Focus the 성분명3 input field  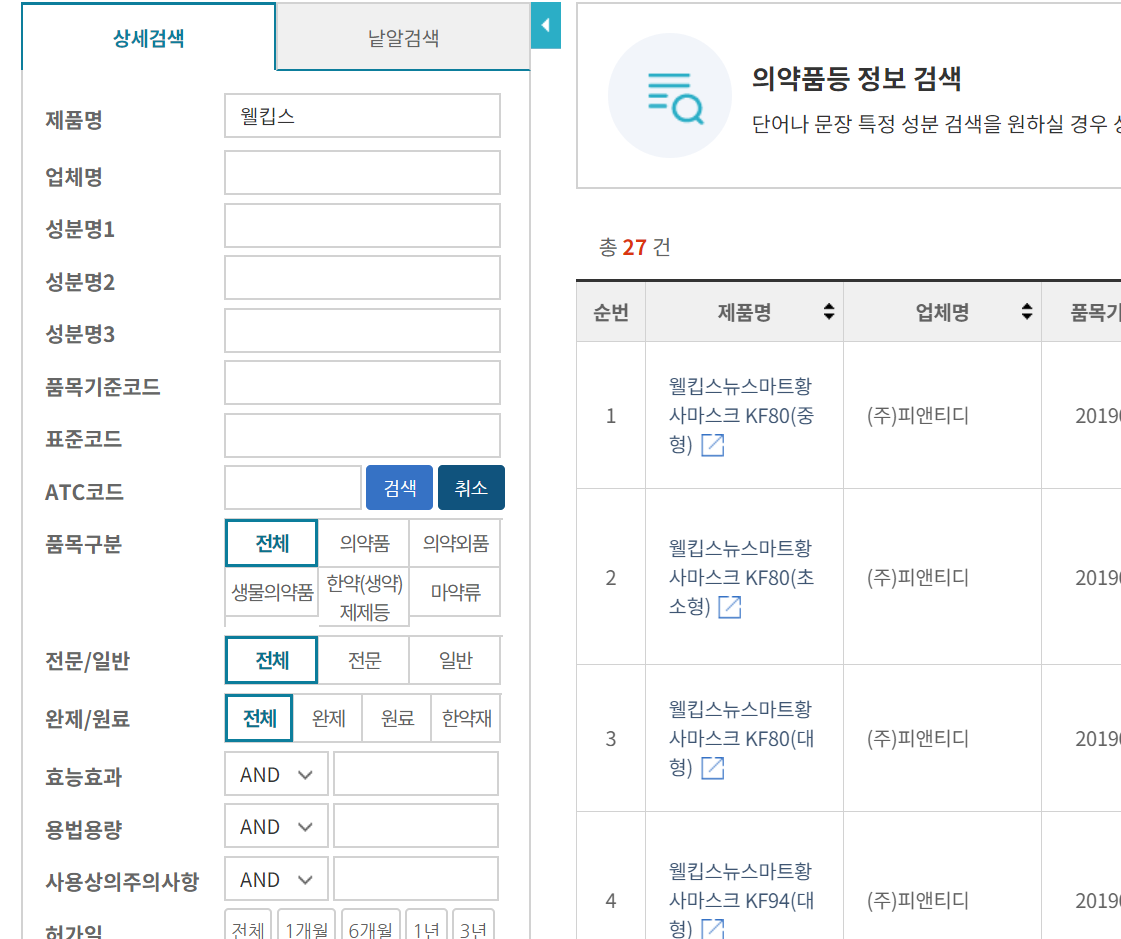tap(362, 330)
